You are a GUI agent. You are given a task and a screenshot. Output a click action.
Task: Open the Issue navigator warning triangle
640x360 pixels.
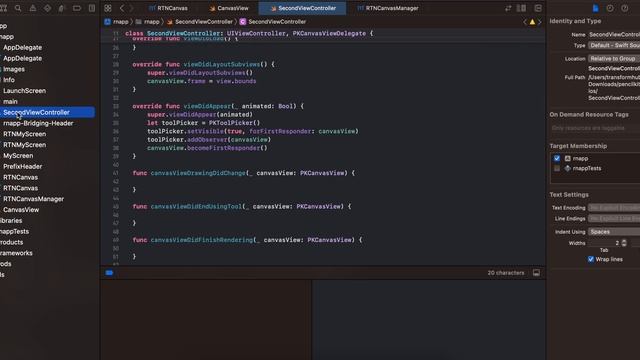point(33,8)
